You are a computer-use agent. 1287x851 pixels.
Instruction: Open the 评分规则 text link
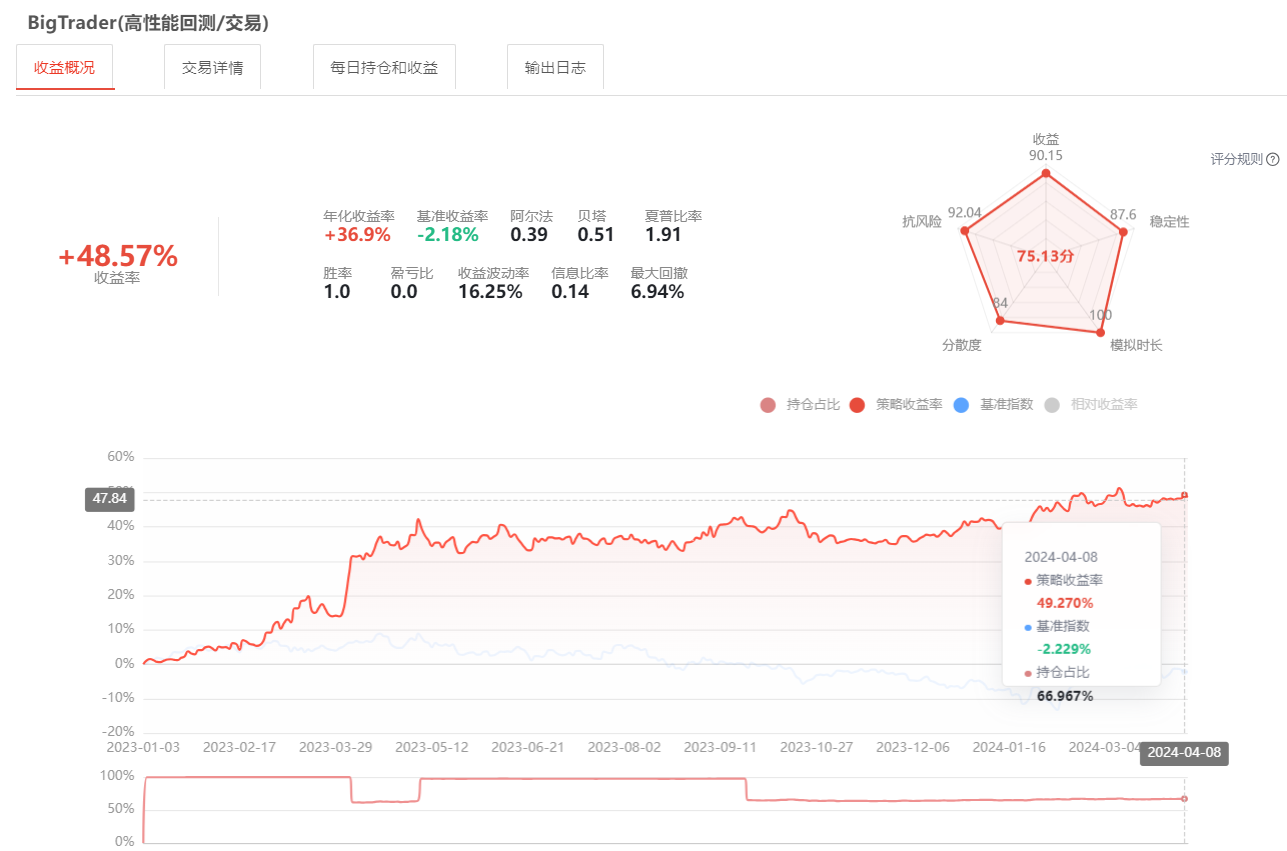point(1236,160)
